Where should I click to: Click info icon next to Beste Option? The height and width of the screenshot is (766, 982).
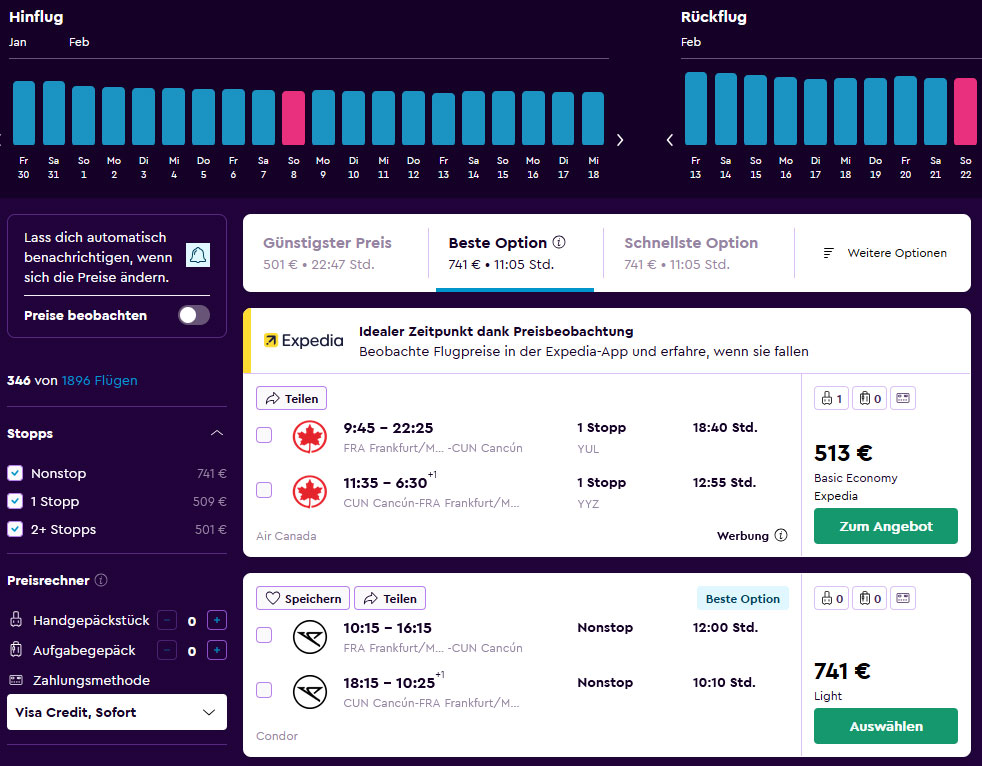click(x=559, y=243)
